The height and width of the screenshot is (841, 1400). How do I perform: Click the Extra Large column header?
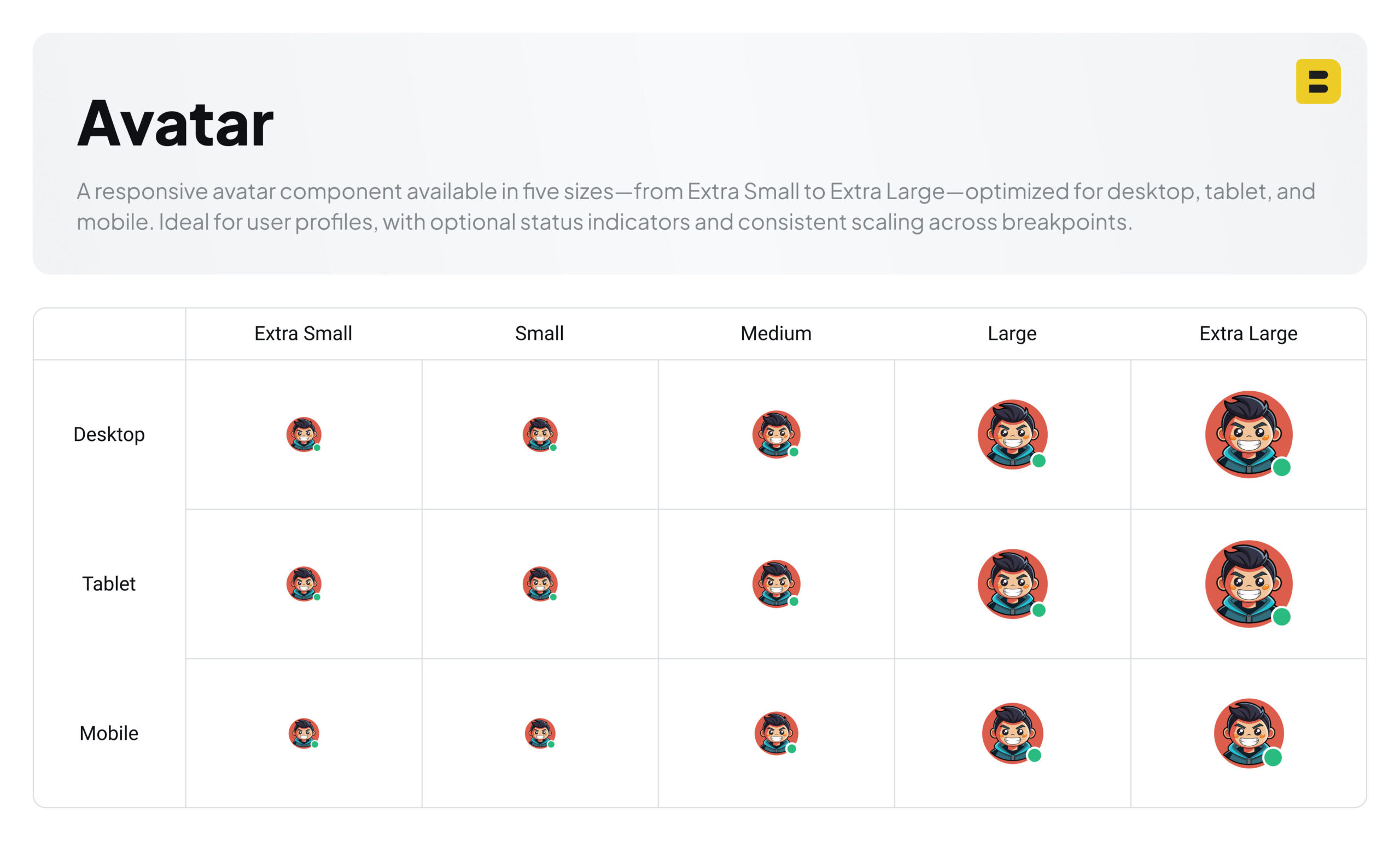click(x=1248, y=334)
